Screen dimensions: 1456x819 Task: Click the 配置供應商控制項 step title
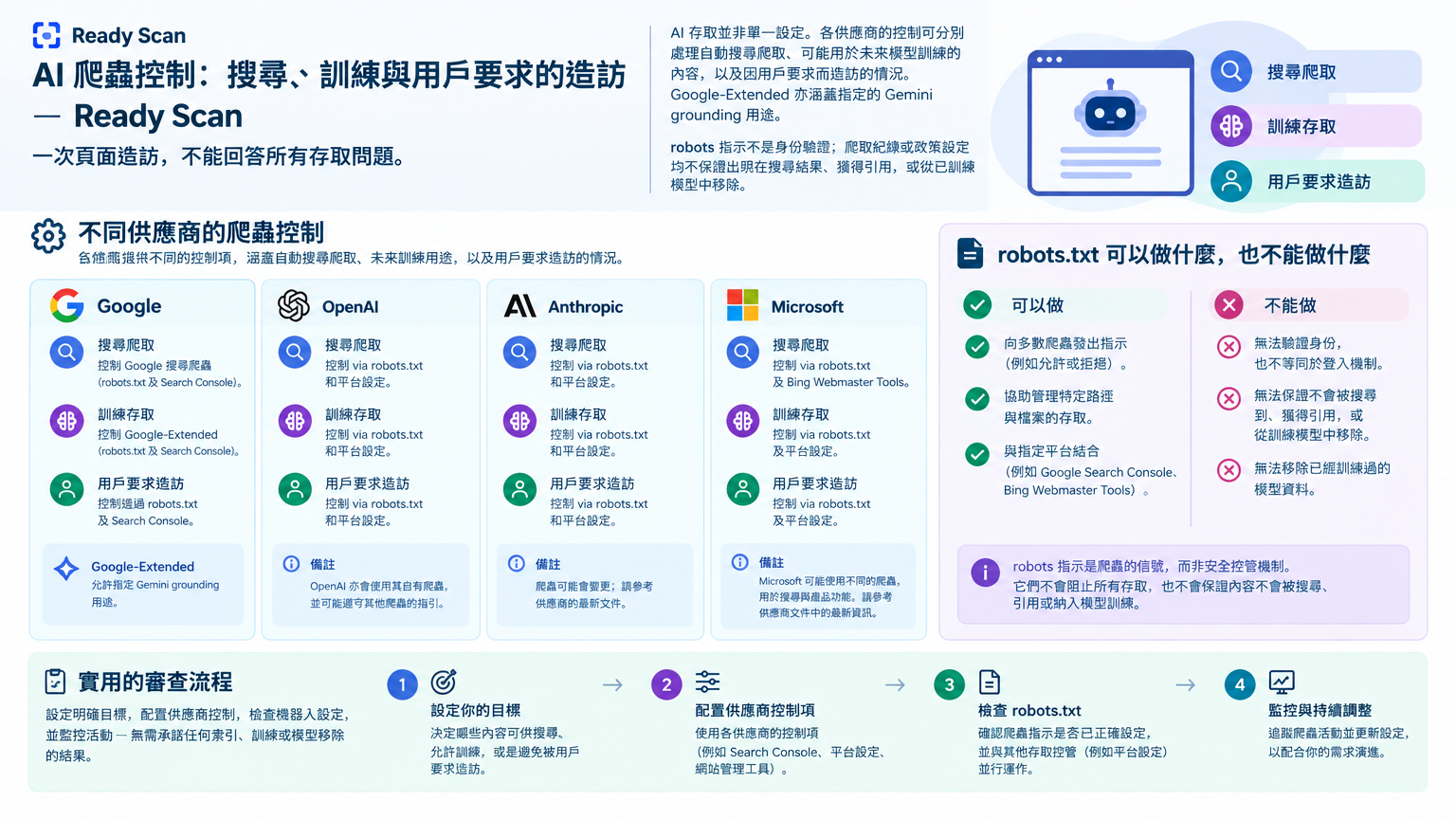click(x=755, y=710)
